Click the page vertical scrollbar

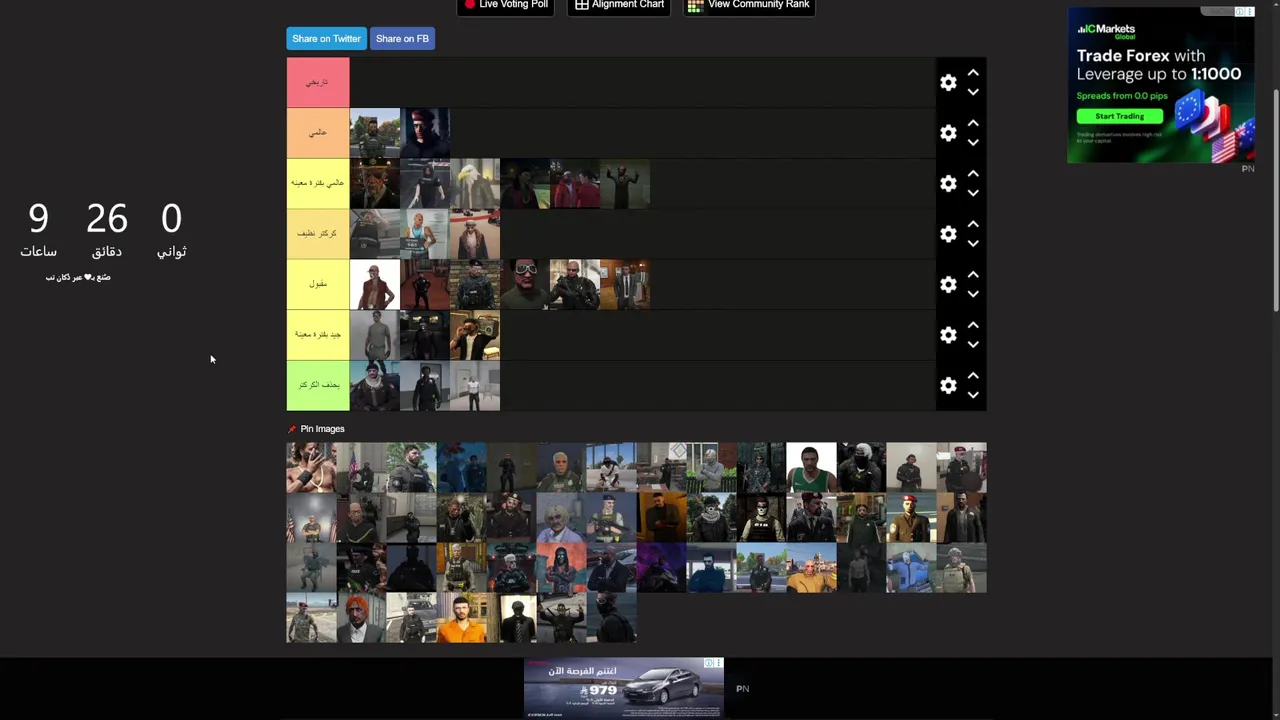(1275, 200)
